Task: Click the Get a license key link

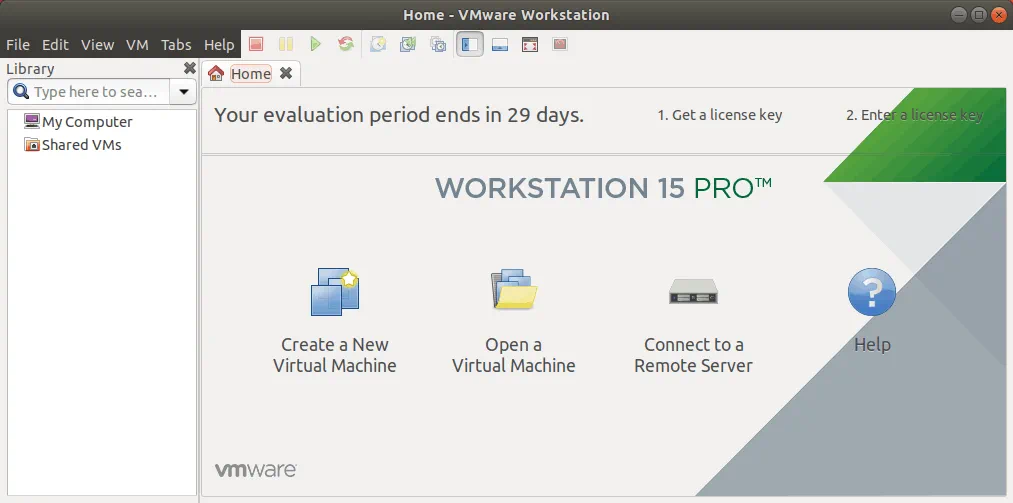Action: tap(720, 115)
